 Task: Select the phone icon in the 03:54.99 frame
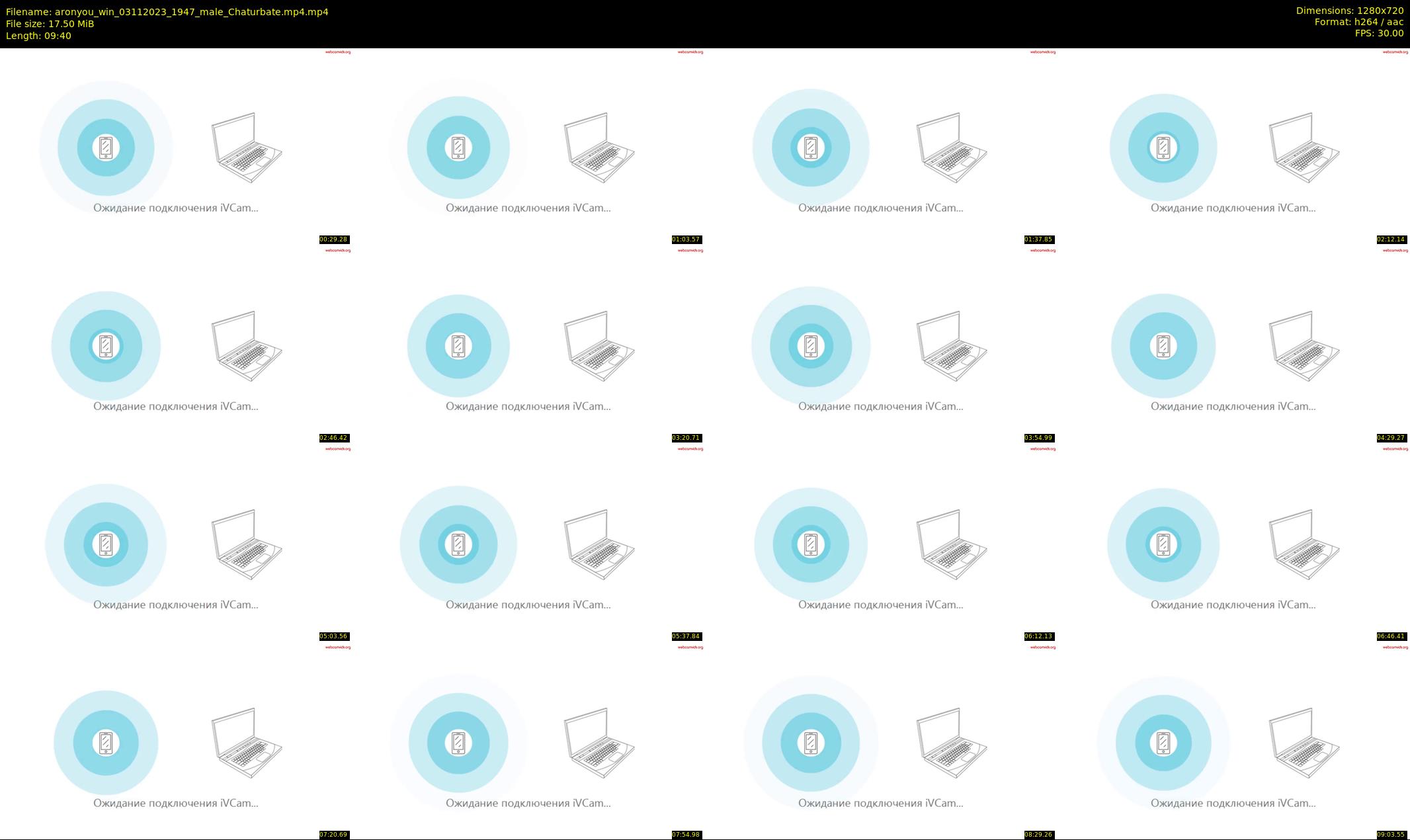tap(811, 346)
